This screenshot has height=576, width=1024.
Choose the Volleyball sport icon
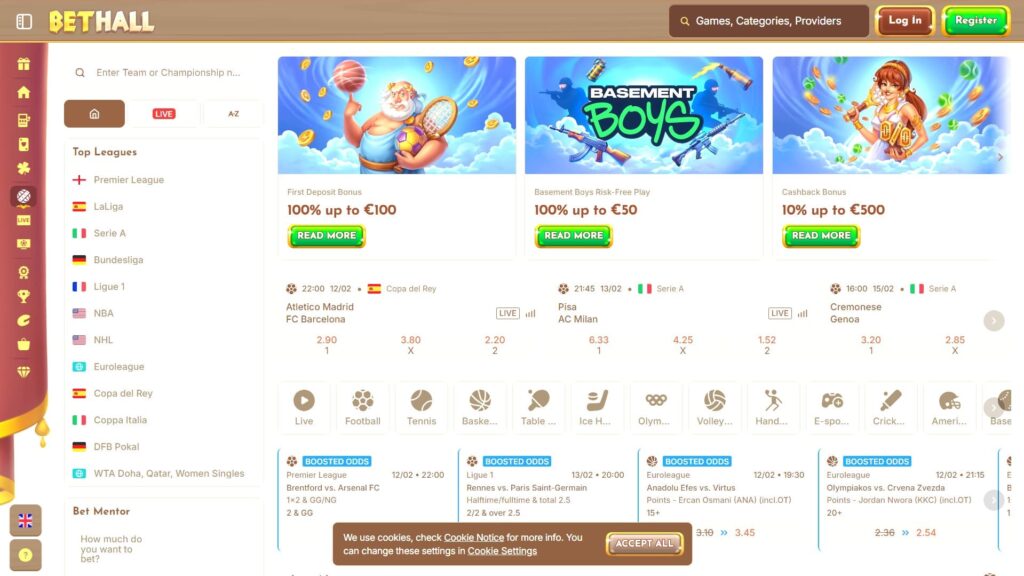(x=714, y=407)
